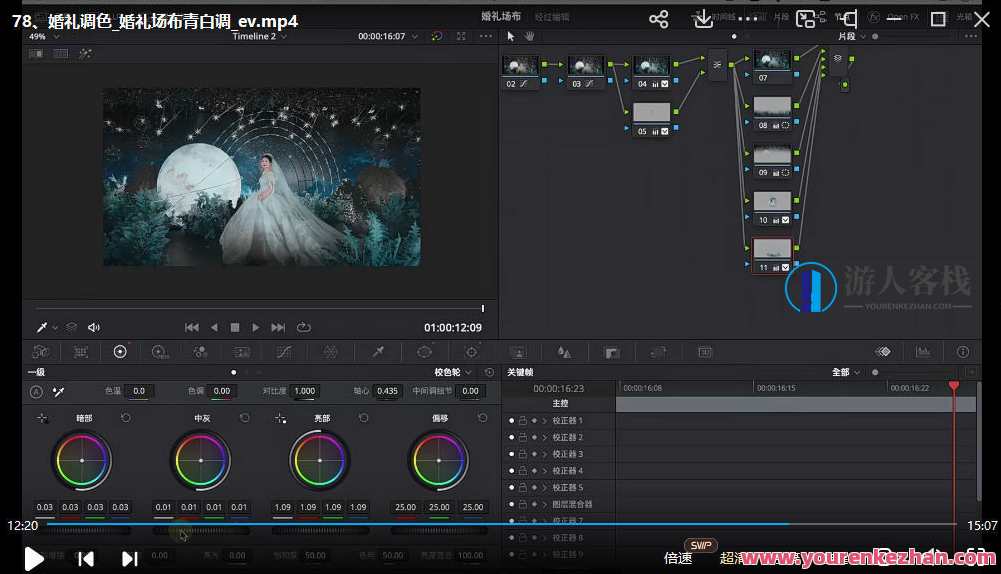1001x574 pixels.
Task: Select node 07 in the node graph
Action: coord(772,63)
